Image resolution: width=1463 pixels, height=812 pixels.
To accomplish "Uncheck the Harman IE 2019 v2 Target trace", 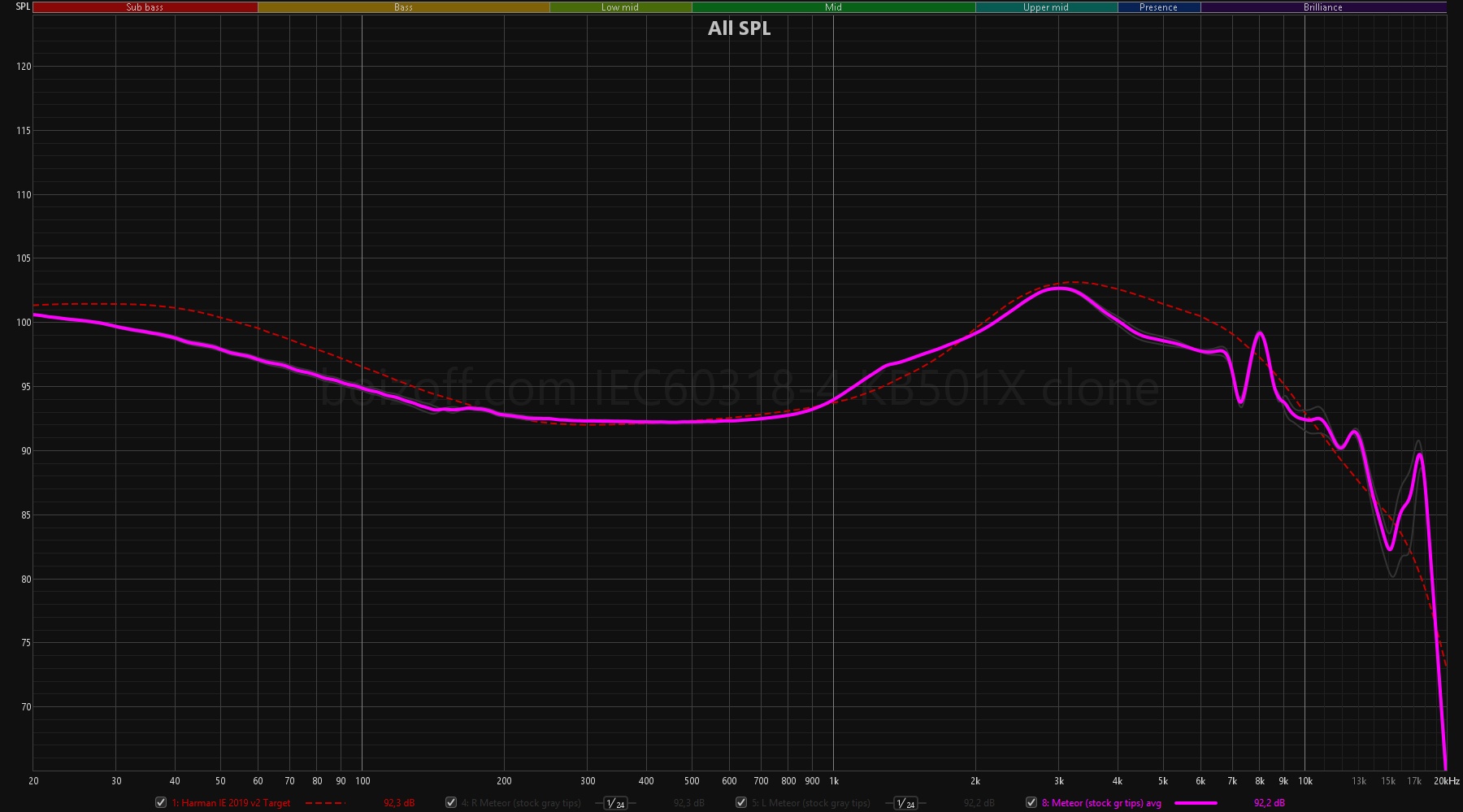I will coord(161,802).
